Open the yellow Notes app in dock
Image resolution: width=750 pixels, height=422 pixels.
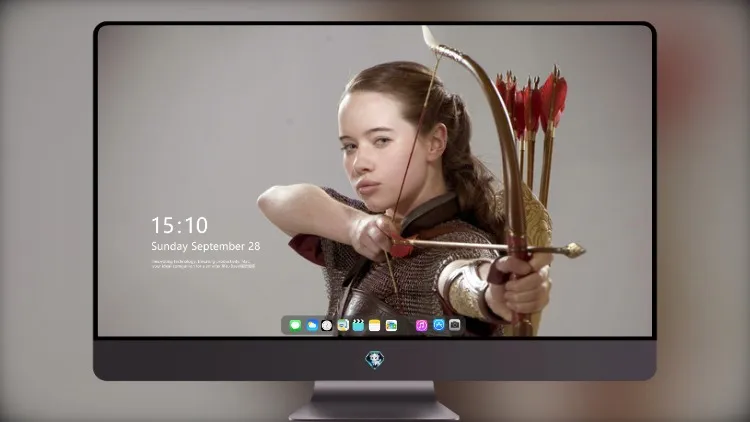pos(375,325)
